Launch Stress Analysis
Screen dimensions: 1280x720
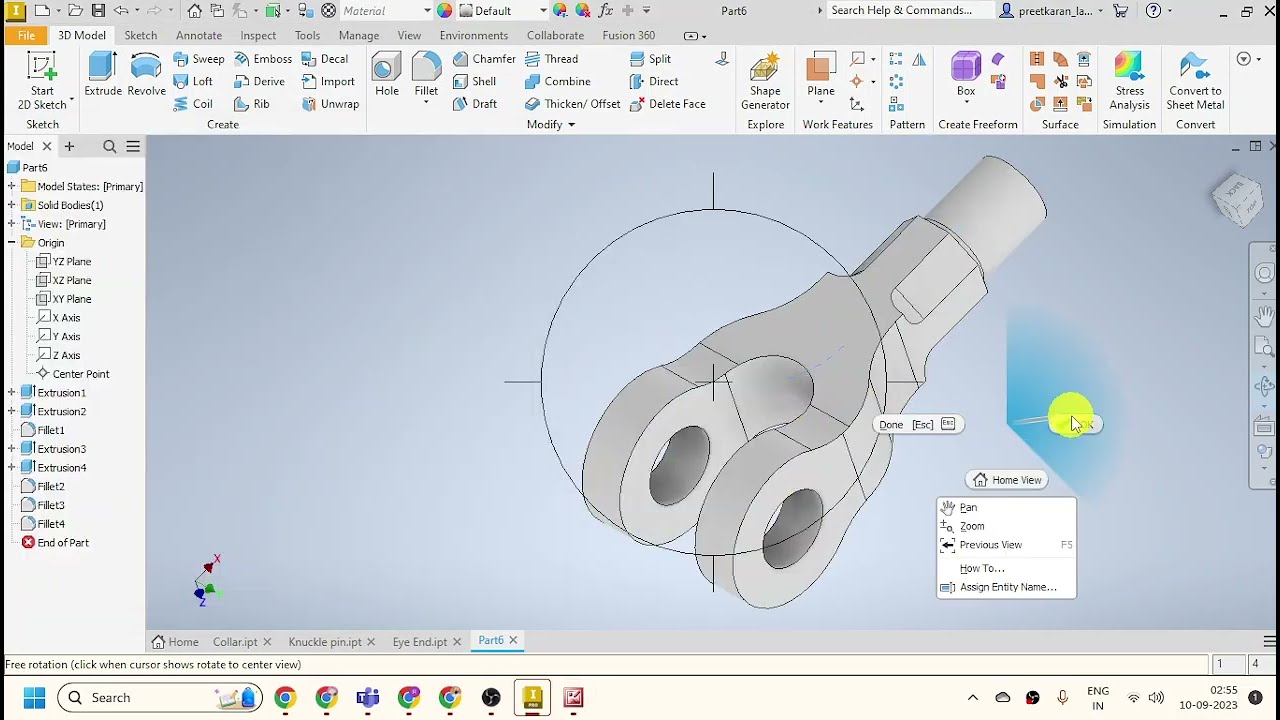tap(1129, 82)
